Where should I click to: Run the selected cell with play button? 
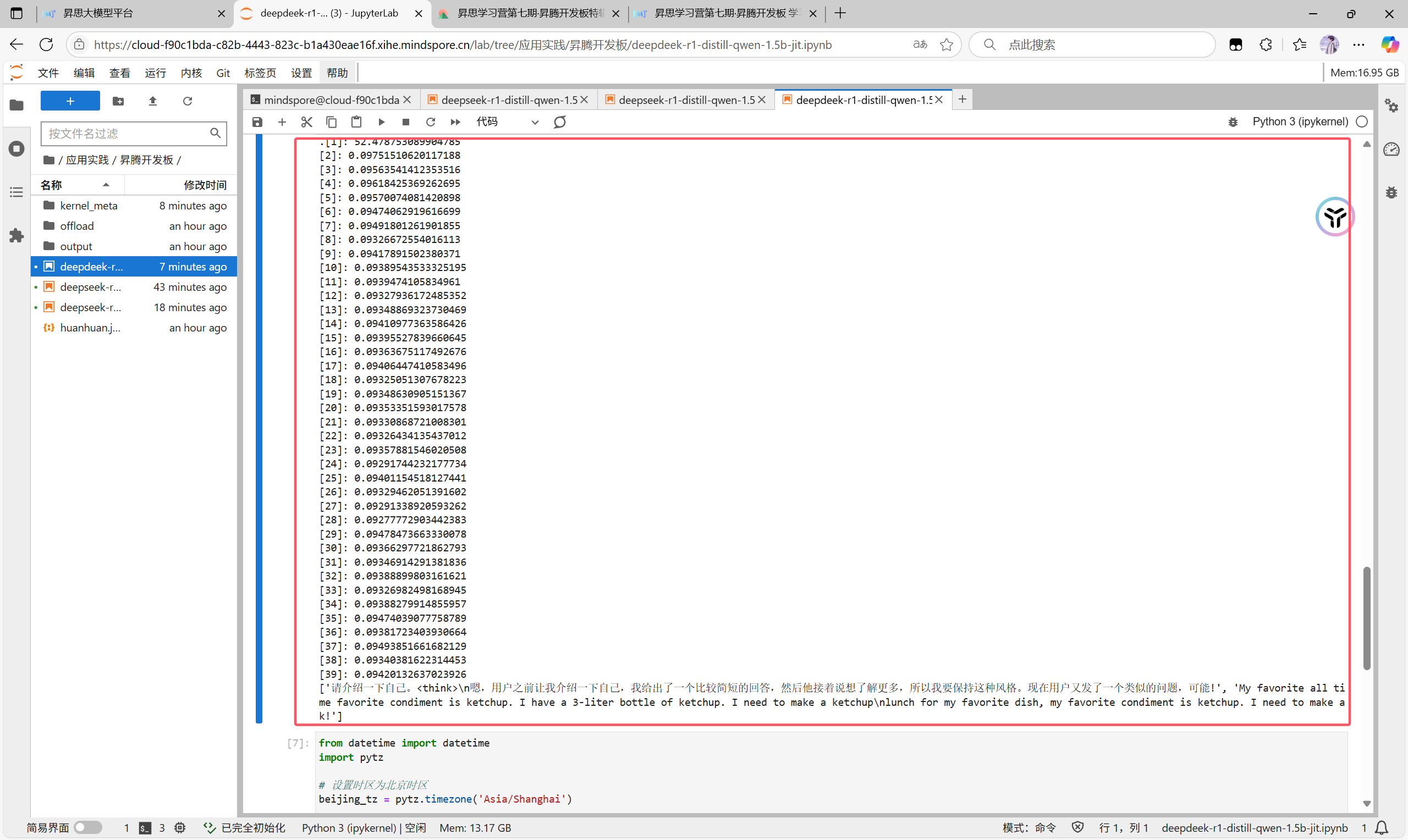click(x=381, y=121)
